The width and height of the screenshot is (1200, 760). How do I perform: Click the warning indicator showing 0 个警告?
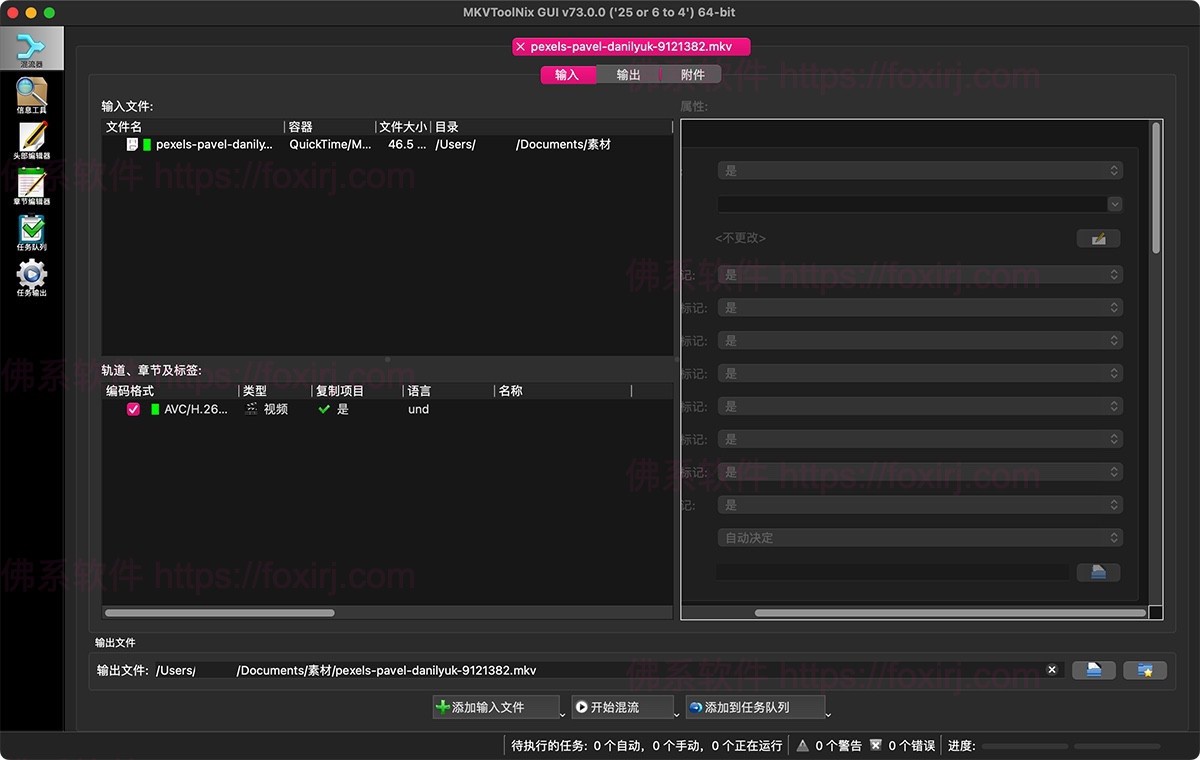828,745
